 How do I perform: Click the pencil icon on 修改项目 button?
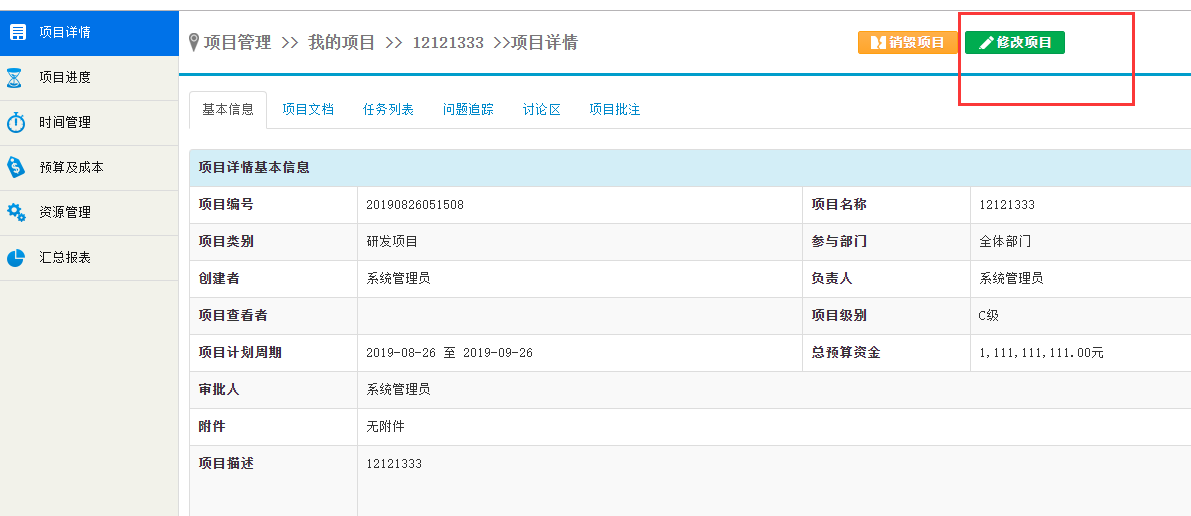click(x=986, y=43)
